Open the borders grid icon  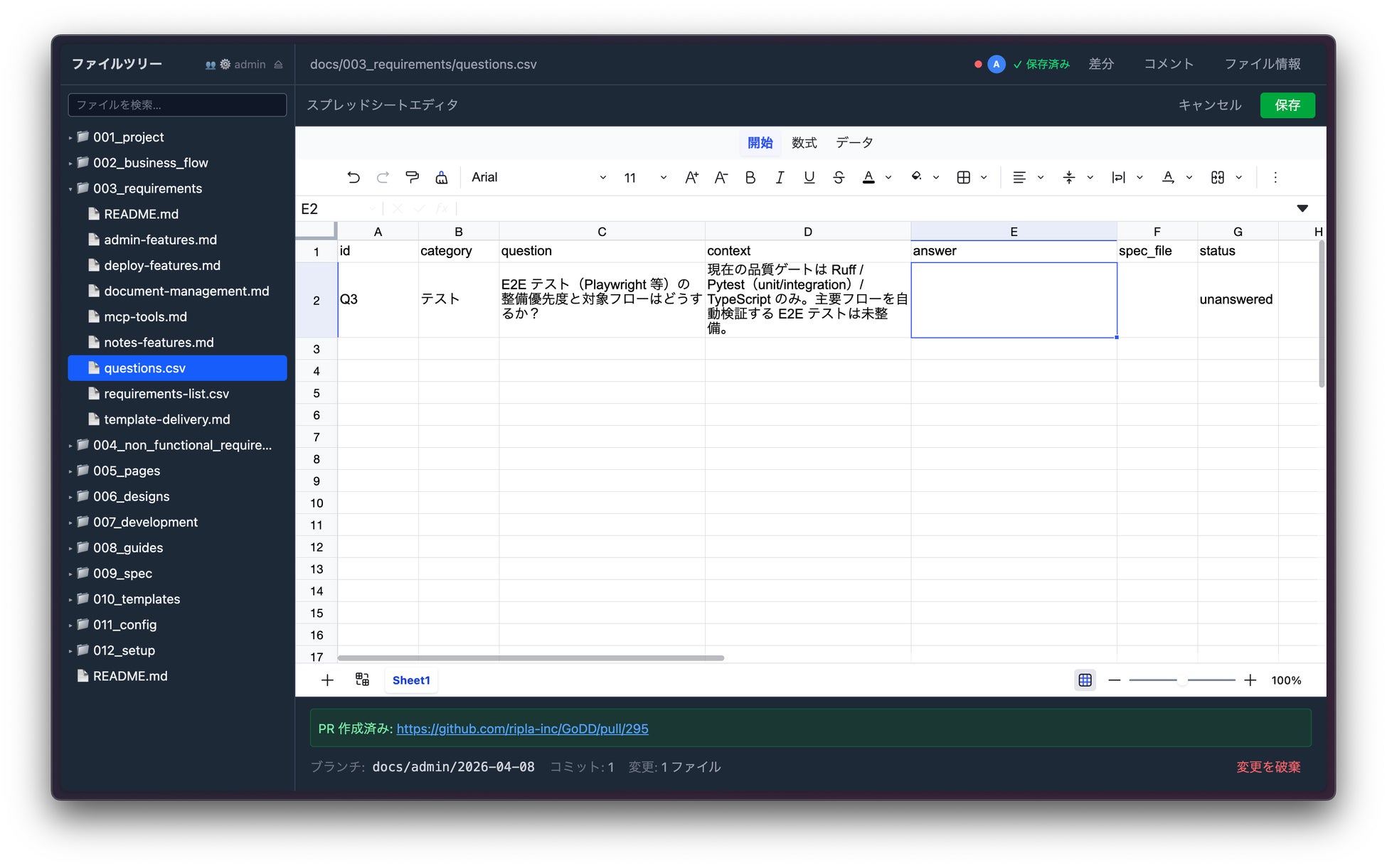click(x=964, y=178)
